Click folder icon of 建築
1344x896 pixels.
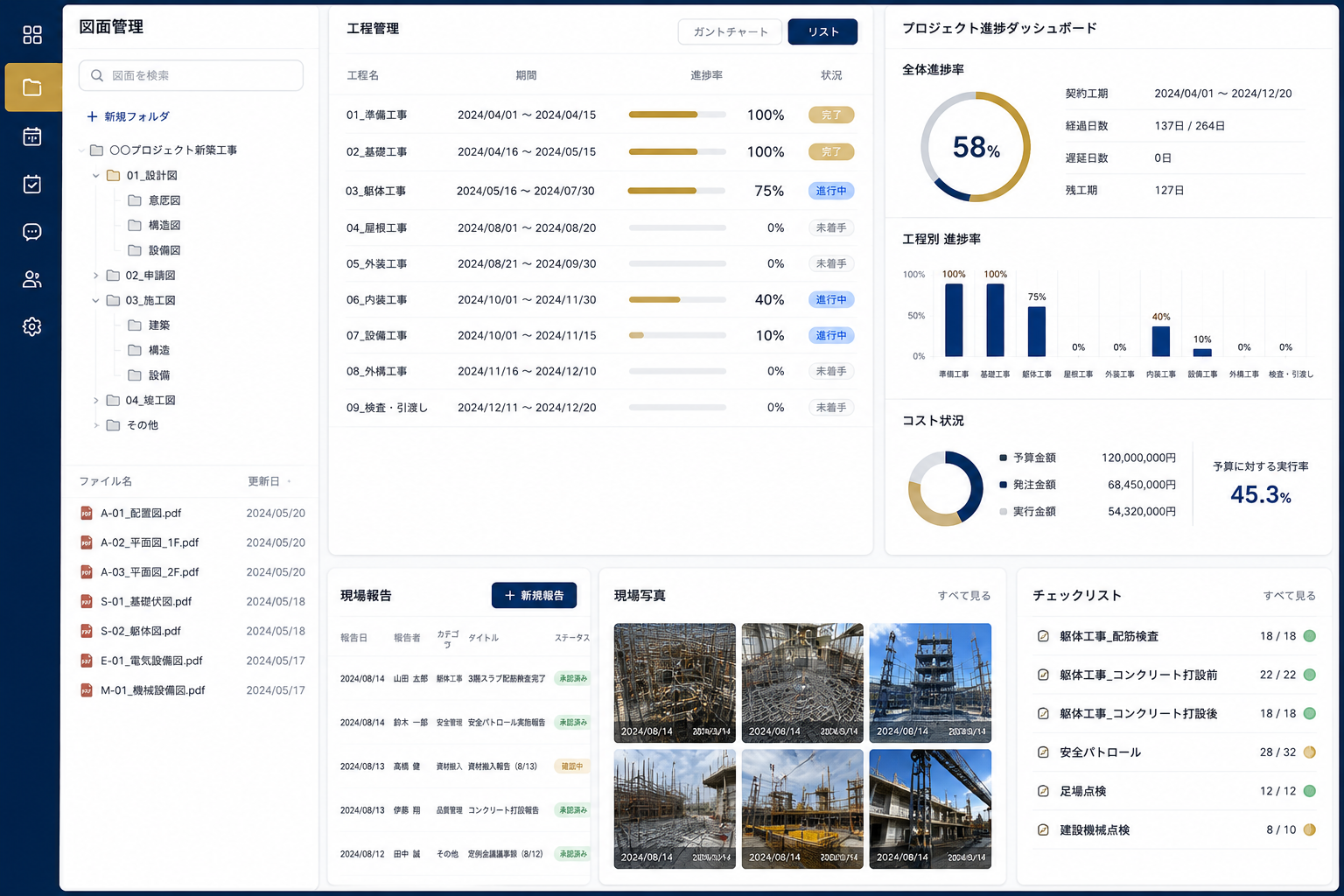point(135,325)
